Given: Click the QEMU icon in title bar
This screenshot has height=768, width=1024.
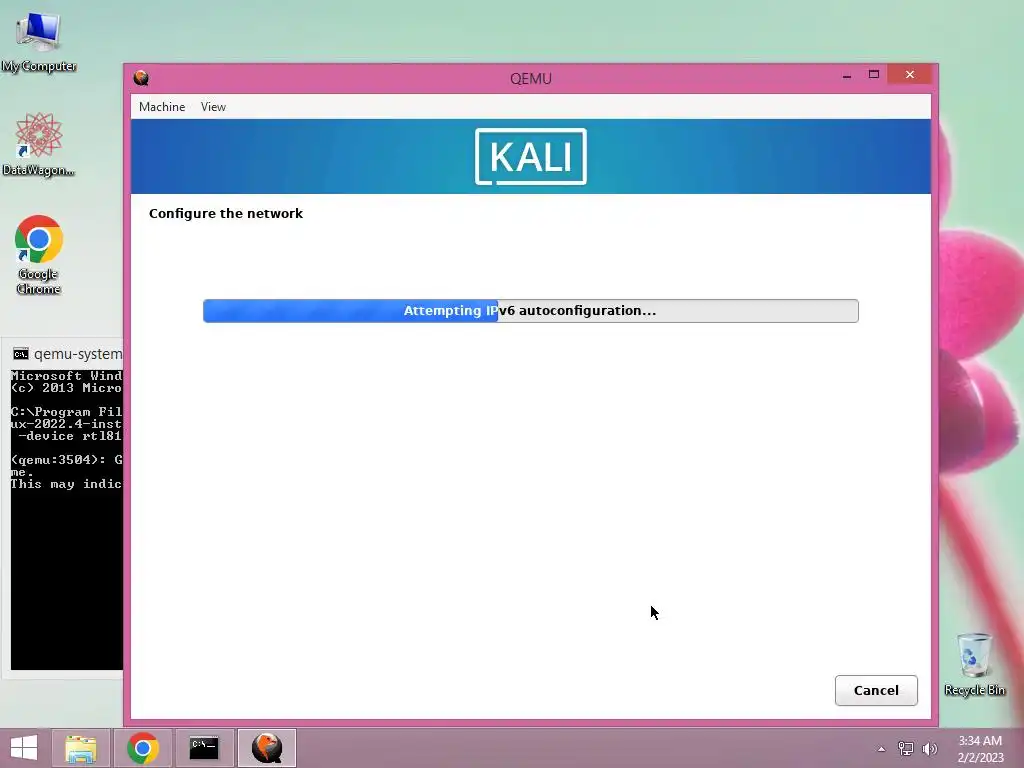Looking at the screenshot, I should coord(141,78).
